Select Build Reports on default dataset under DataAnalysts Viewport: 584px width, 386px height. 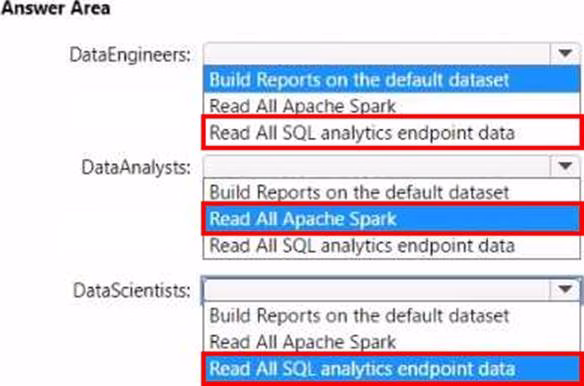click(x=391, y=192)
